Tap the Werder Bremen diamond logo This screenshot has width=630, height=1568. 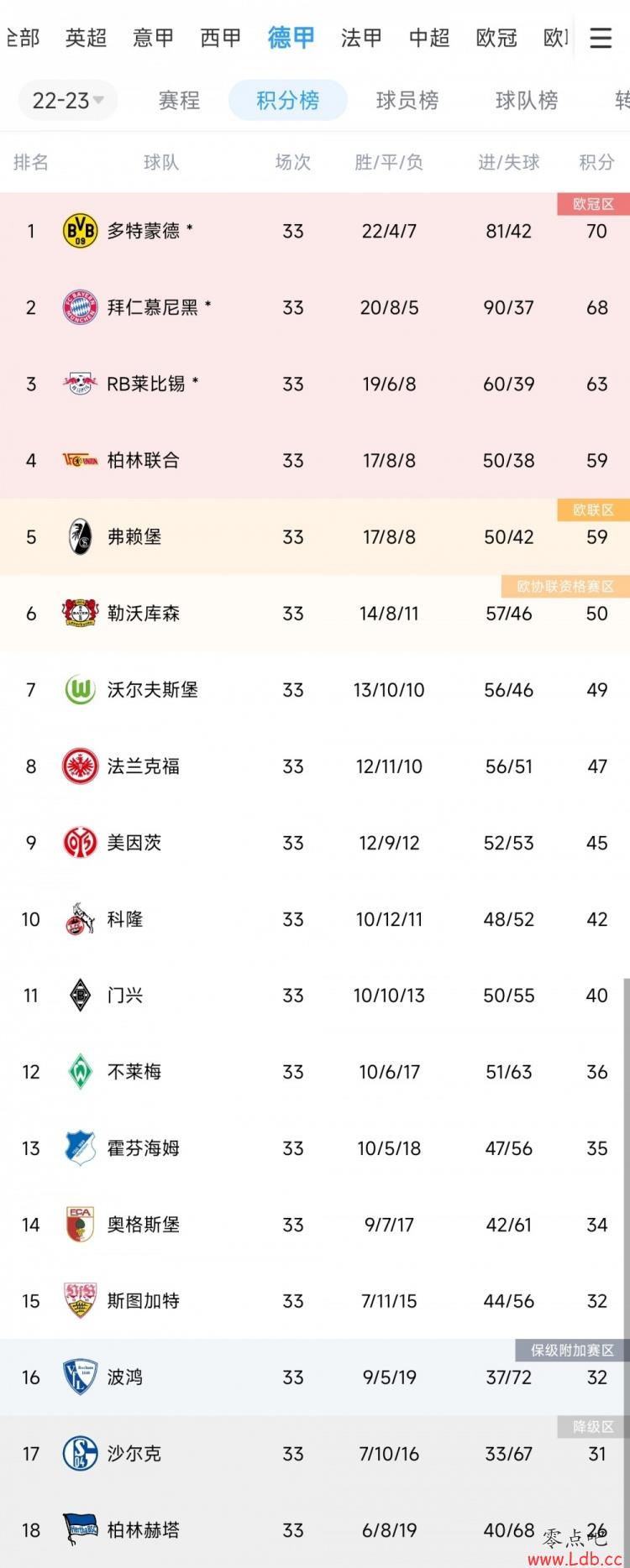tap(81, 1072)
